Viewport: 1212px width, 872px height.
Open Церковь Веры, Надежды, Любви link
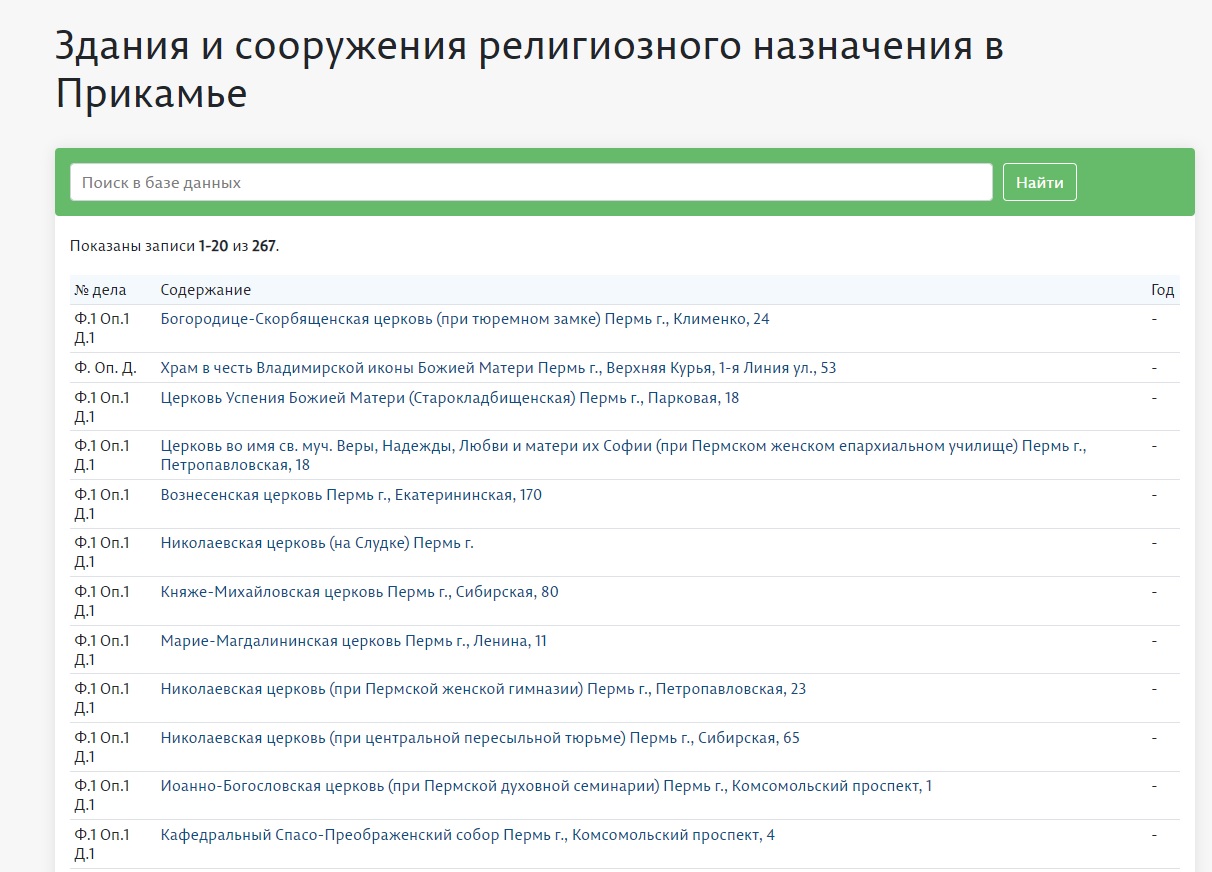pos(622,447)
